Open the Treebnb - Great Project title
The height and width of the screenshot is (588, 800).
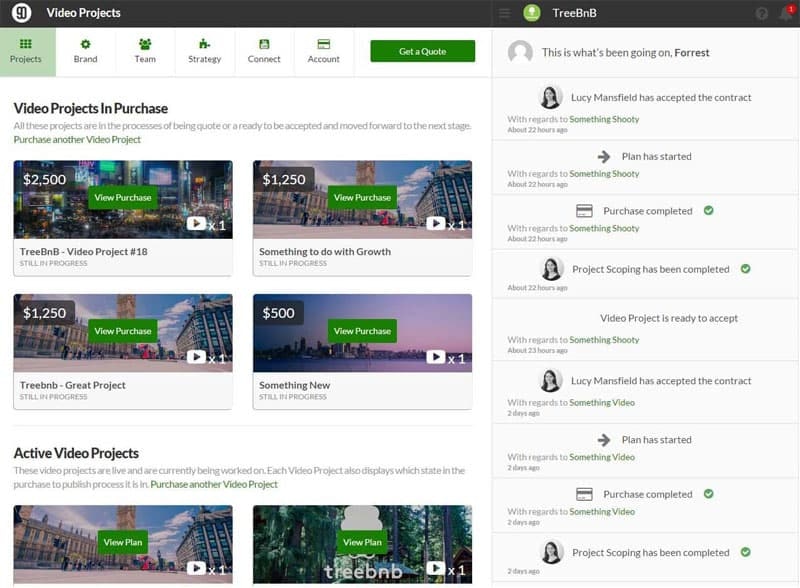(72, 385)
